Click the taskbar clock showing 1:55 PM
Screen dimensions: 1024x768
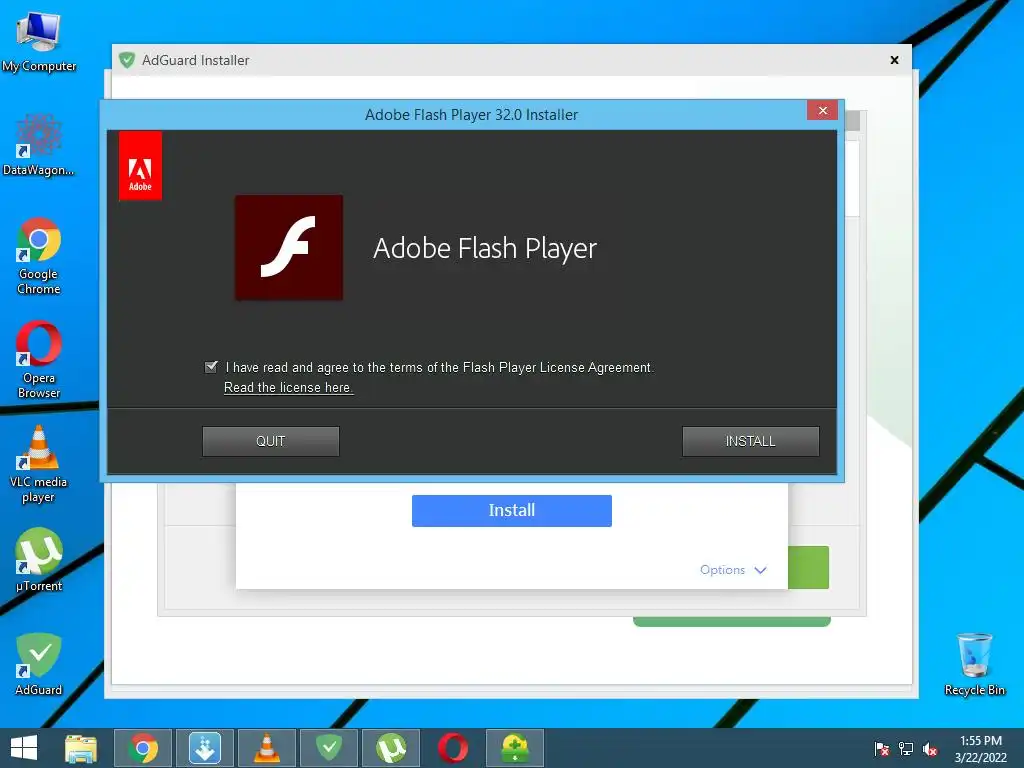pyautogui.click(x=980, y=749)
